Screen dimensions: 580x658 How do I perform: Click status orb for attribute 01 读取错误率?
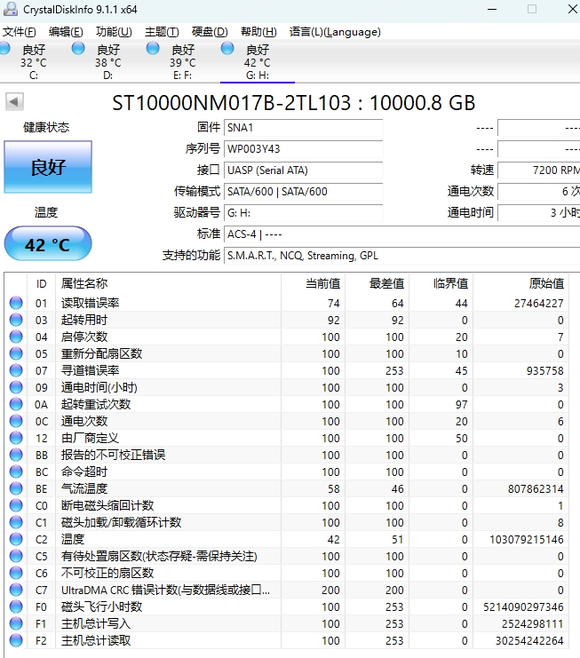[x=16, y=303]
